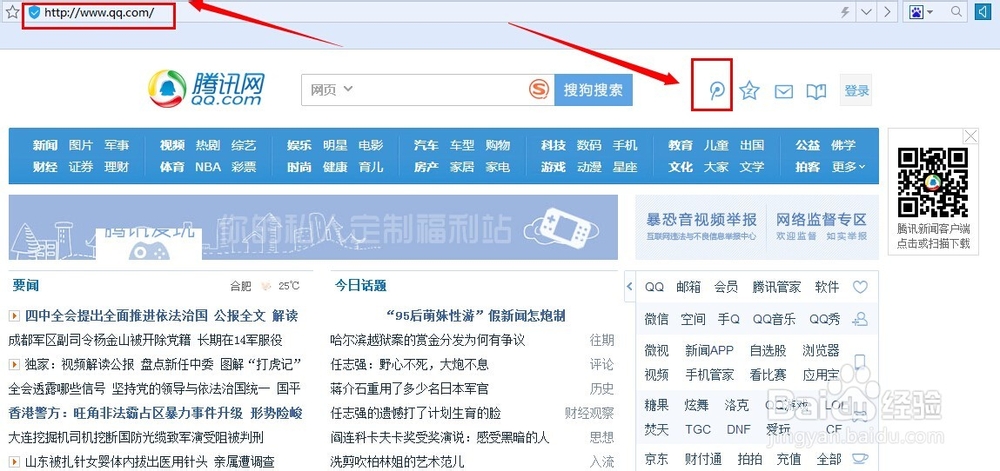Click the Tencent QQ.com logo

point(206,89)
